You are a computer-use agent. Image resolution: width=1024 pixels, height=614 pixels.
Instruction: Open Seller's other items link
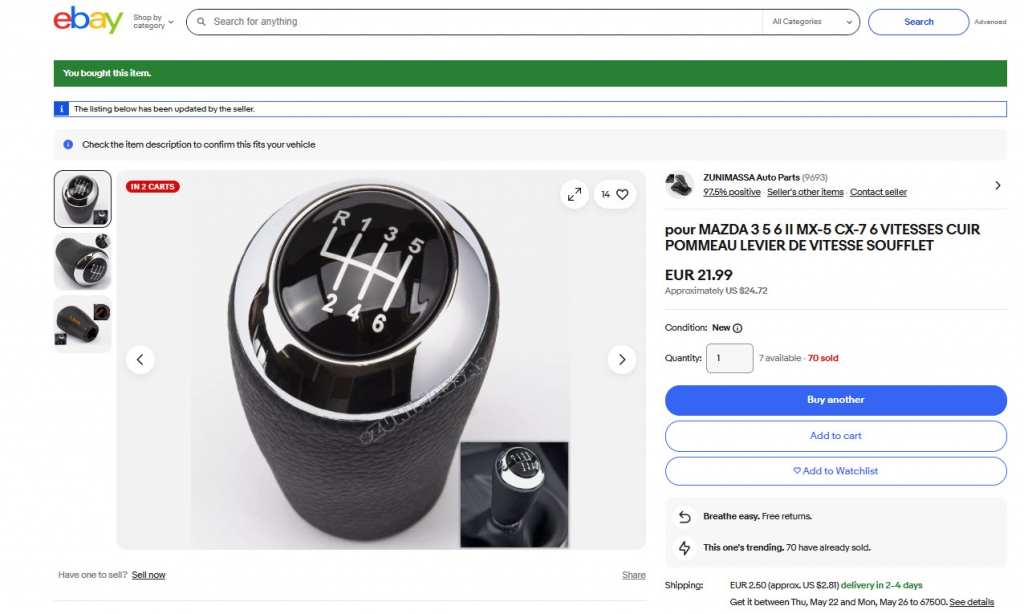click(x=805, y=192)
